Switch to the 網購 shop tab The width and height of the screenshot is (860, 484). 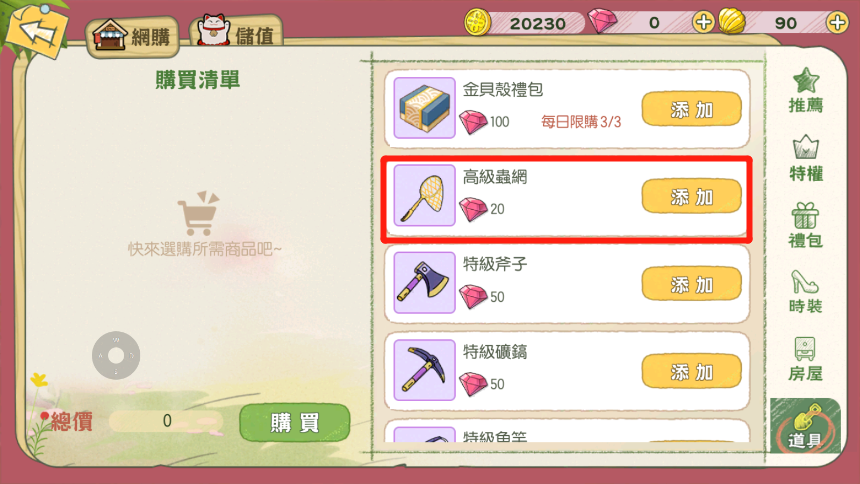pos(133,37)
